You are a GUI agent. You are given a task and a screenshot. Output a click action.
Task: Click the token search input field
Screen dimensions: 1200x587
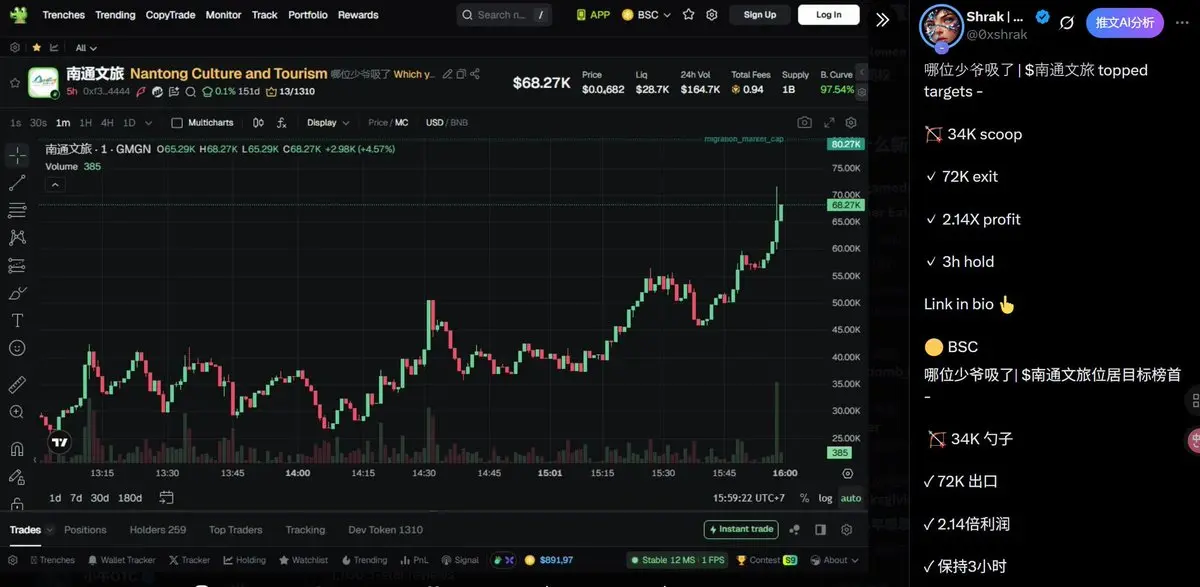coord(504,15)
